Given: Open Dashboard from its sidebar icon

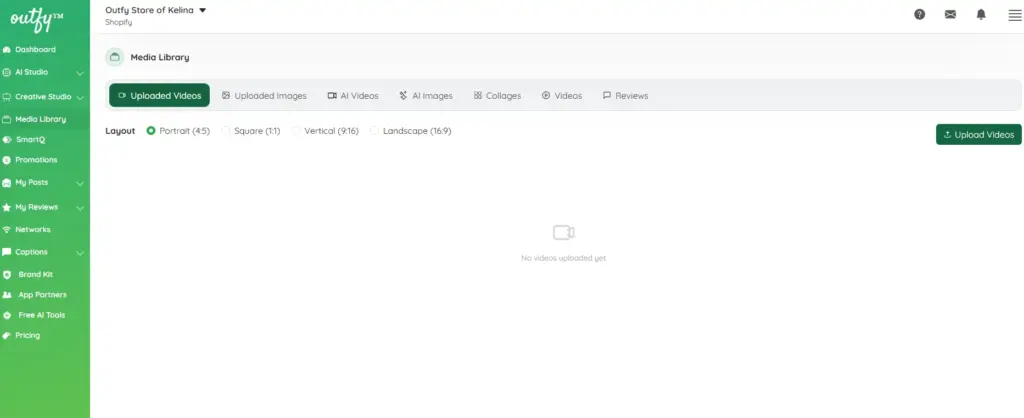Looking at the screenshot, I should (7, 50).
